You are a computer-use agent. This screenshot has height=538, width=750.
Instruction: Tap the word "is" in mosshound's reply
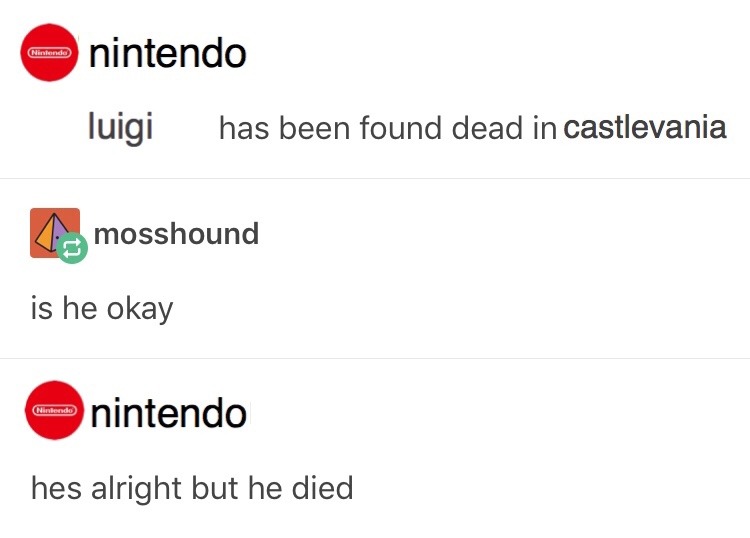click(x=41, y=308)
